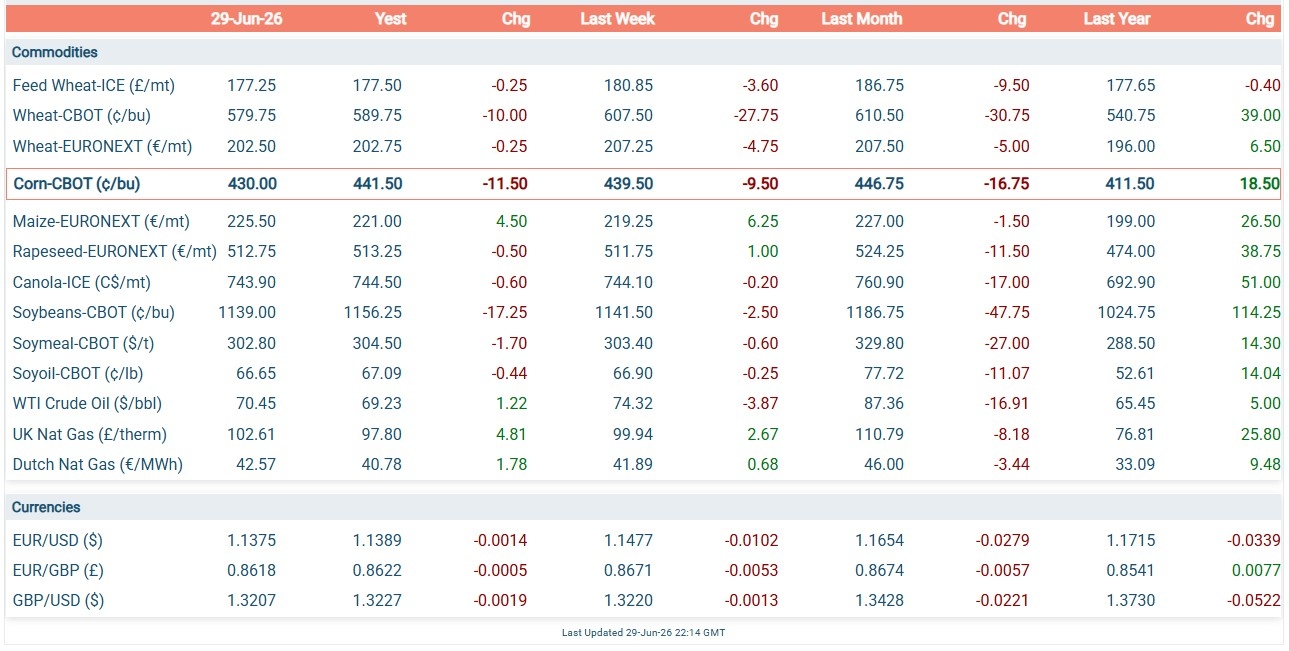The height and width of the screenshot is (651, 1289).
Task: Click the EUR/USD currency row
Action: pos(644,541)
